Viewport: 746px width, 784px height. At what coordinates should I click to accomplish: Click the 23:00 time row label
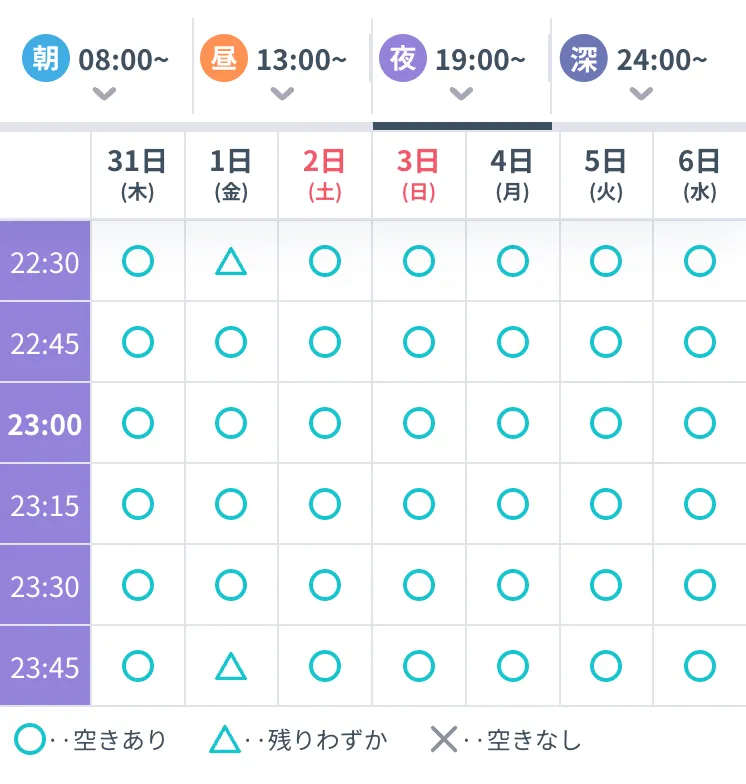pos(45,423)
